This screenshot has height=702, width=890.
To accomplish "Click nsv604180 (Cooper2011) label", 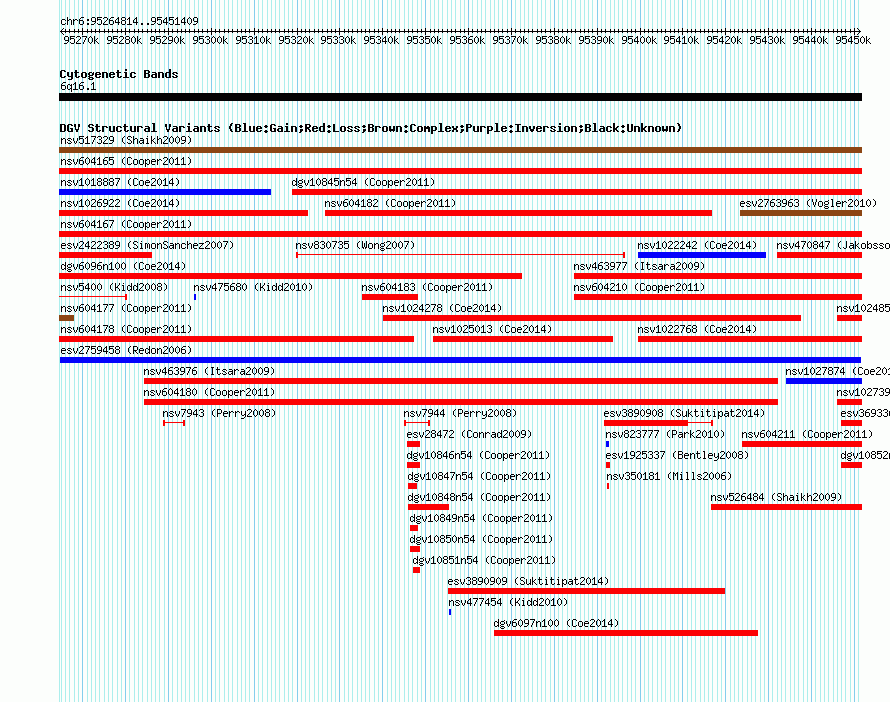I will pos(209,392).
